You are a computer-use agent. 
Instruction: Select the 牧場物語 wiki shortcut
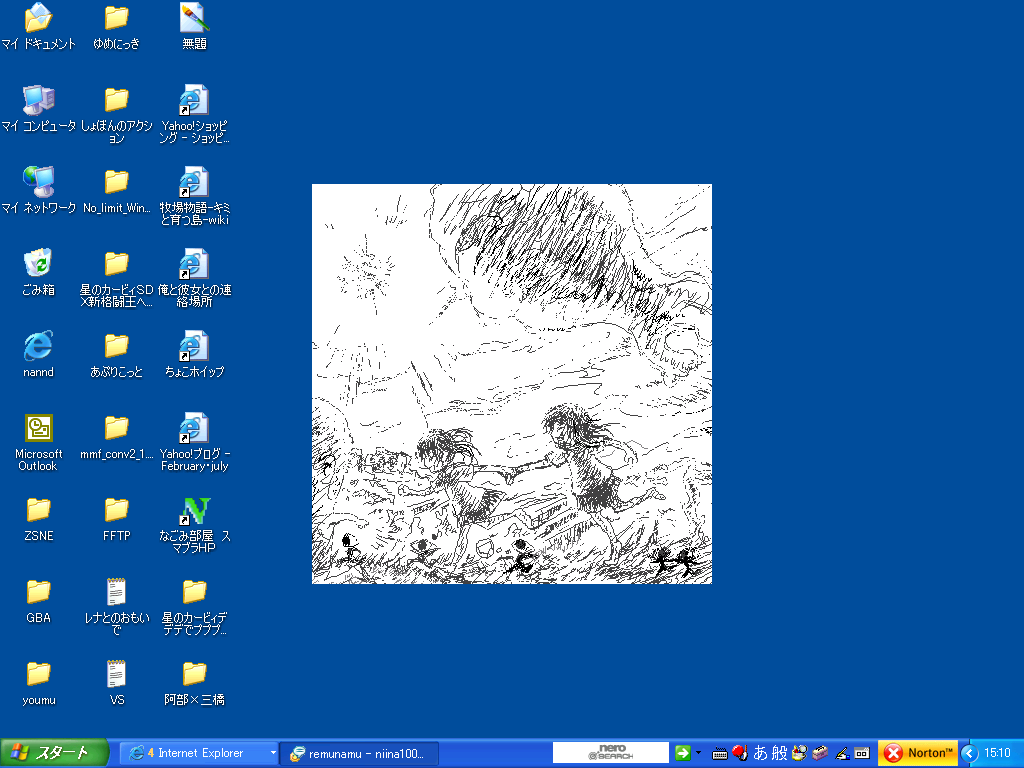[x=194, y=197]
